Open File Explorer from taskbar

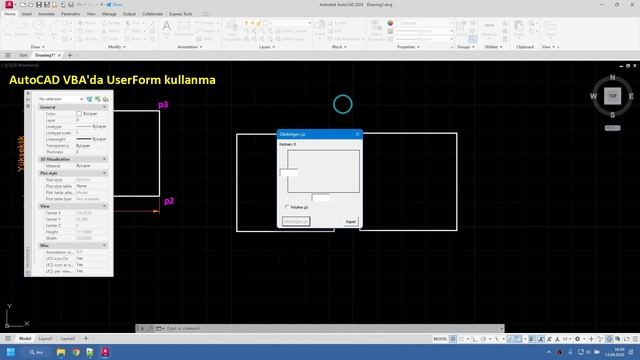click(x=61, y=352)
